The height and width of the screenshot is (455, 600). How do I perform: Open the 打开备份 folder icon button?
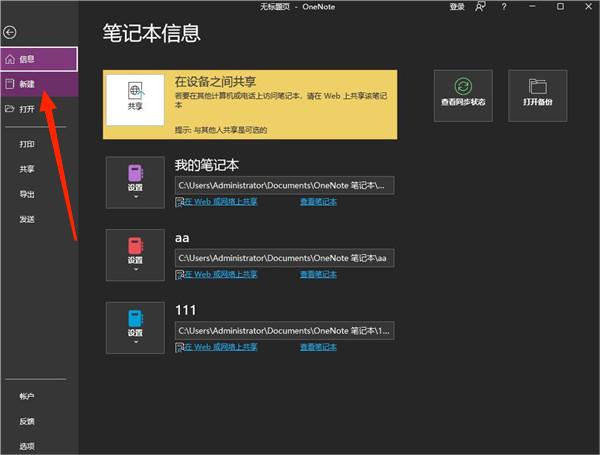pyautogui.click(x=538, y=96)
